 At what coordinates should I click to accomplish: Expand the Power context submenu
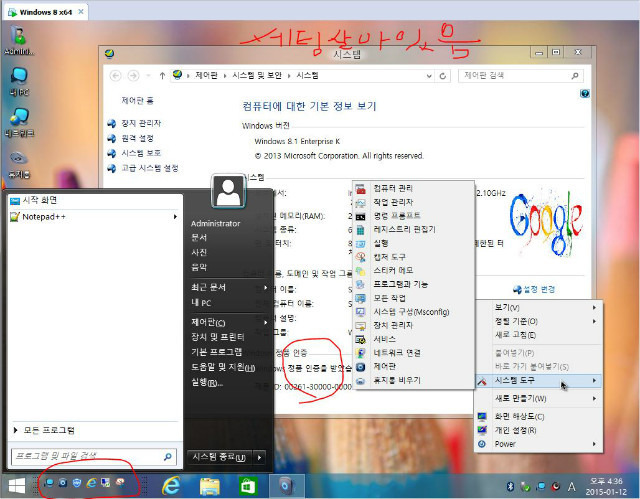click(x=538, y=444)
